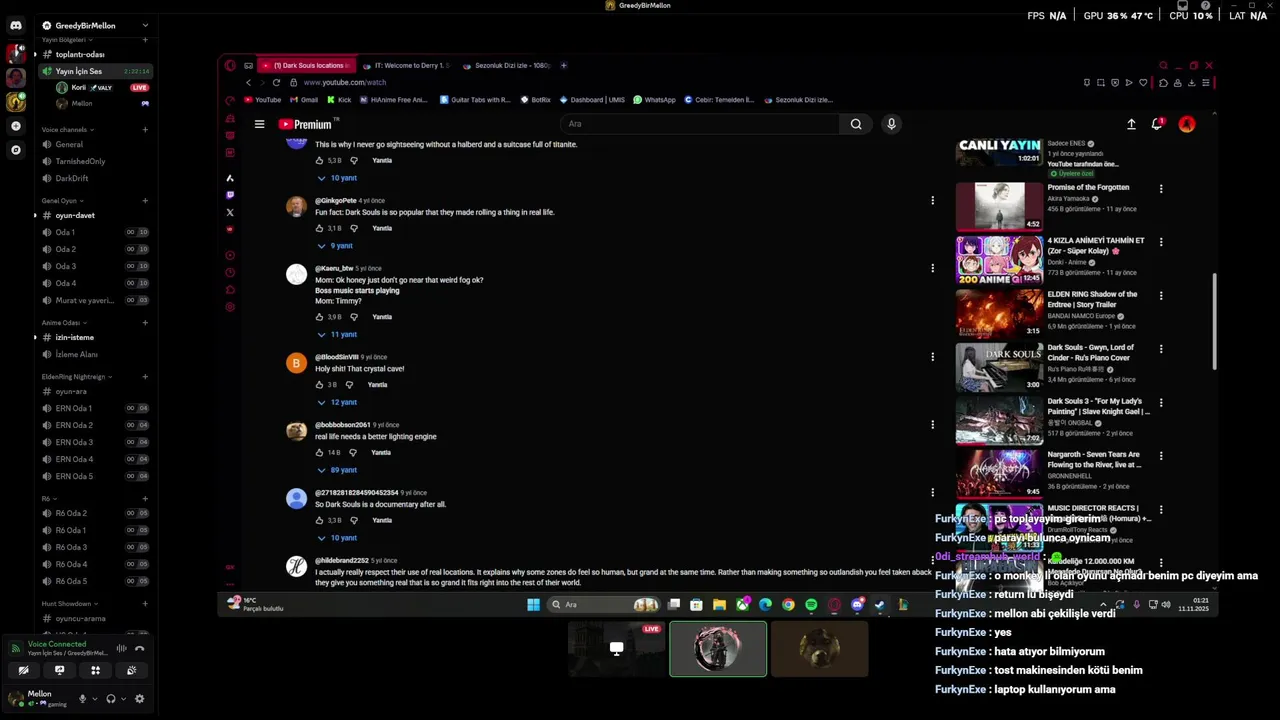Open Discord direct messages home icon

[16, 25]
